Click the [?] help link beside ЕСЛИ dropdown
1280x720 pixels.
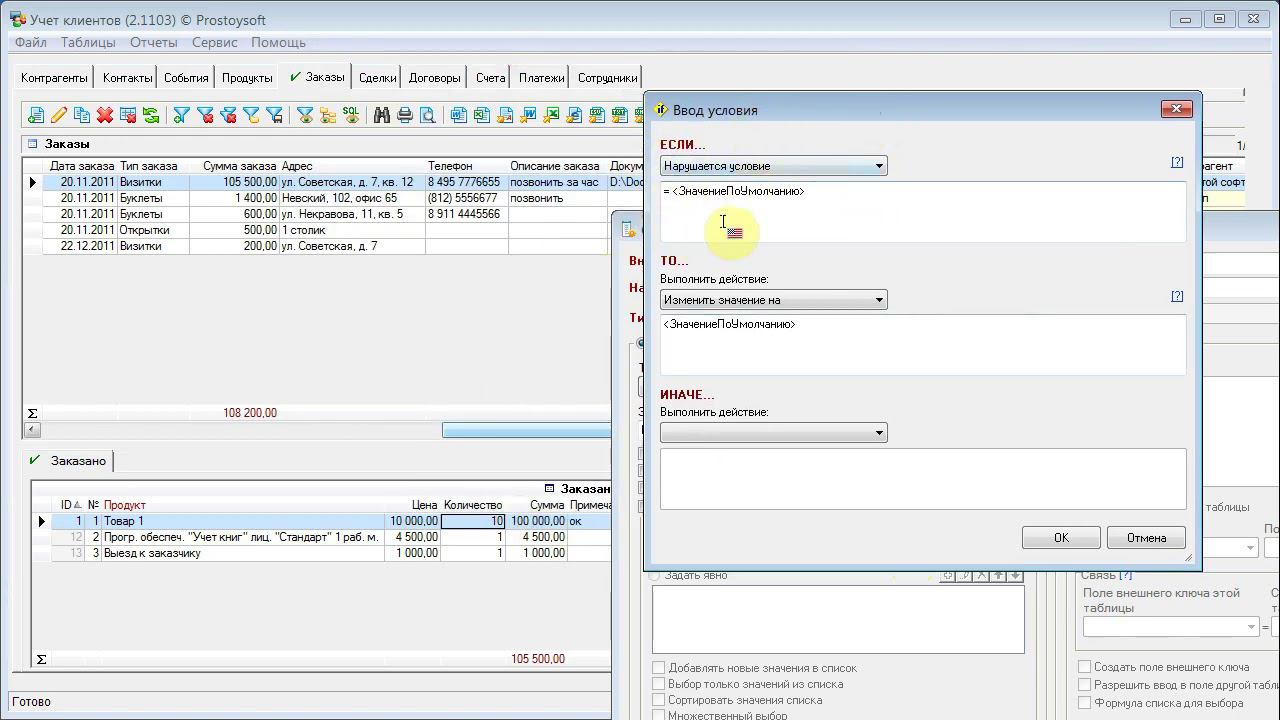pos(1177,162)
